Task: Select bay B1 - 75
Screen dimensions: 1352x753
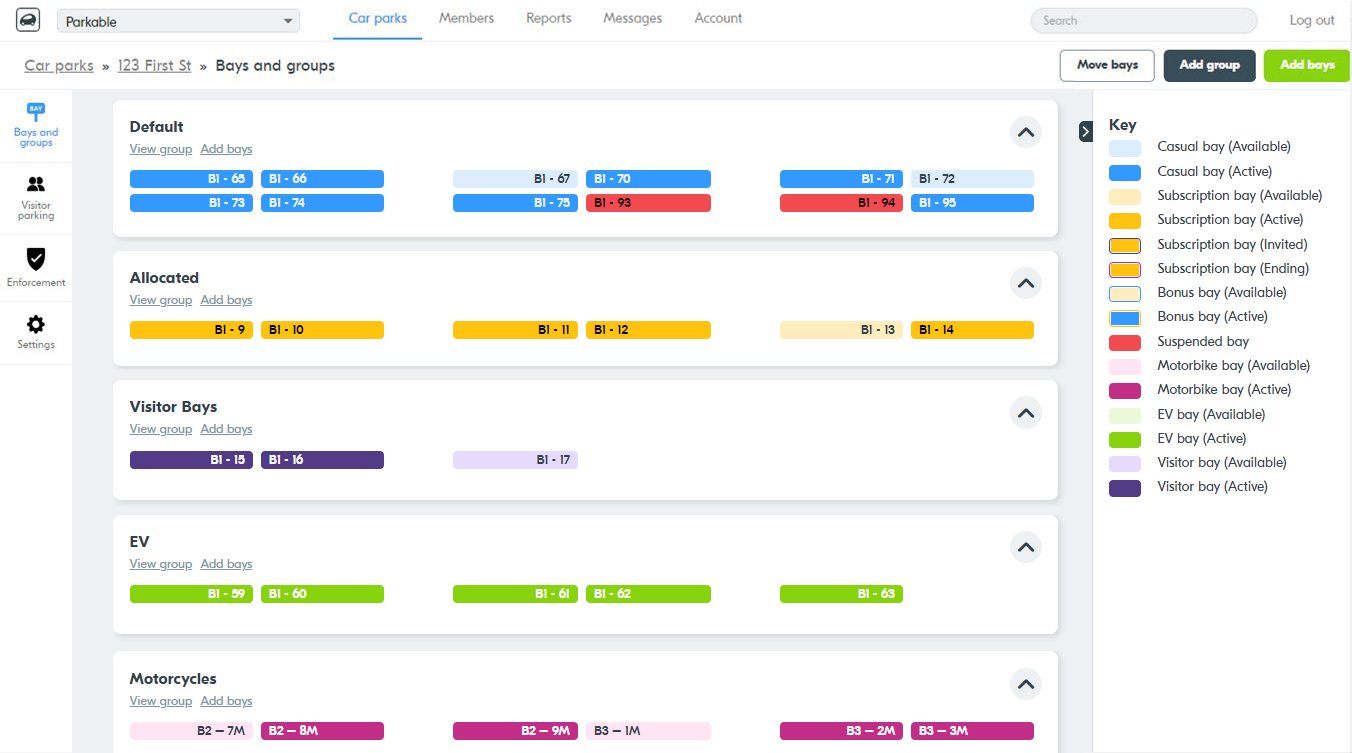Action: pyautogui.click(x=515, y=203)
